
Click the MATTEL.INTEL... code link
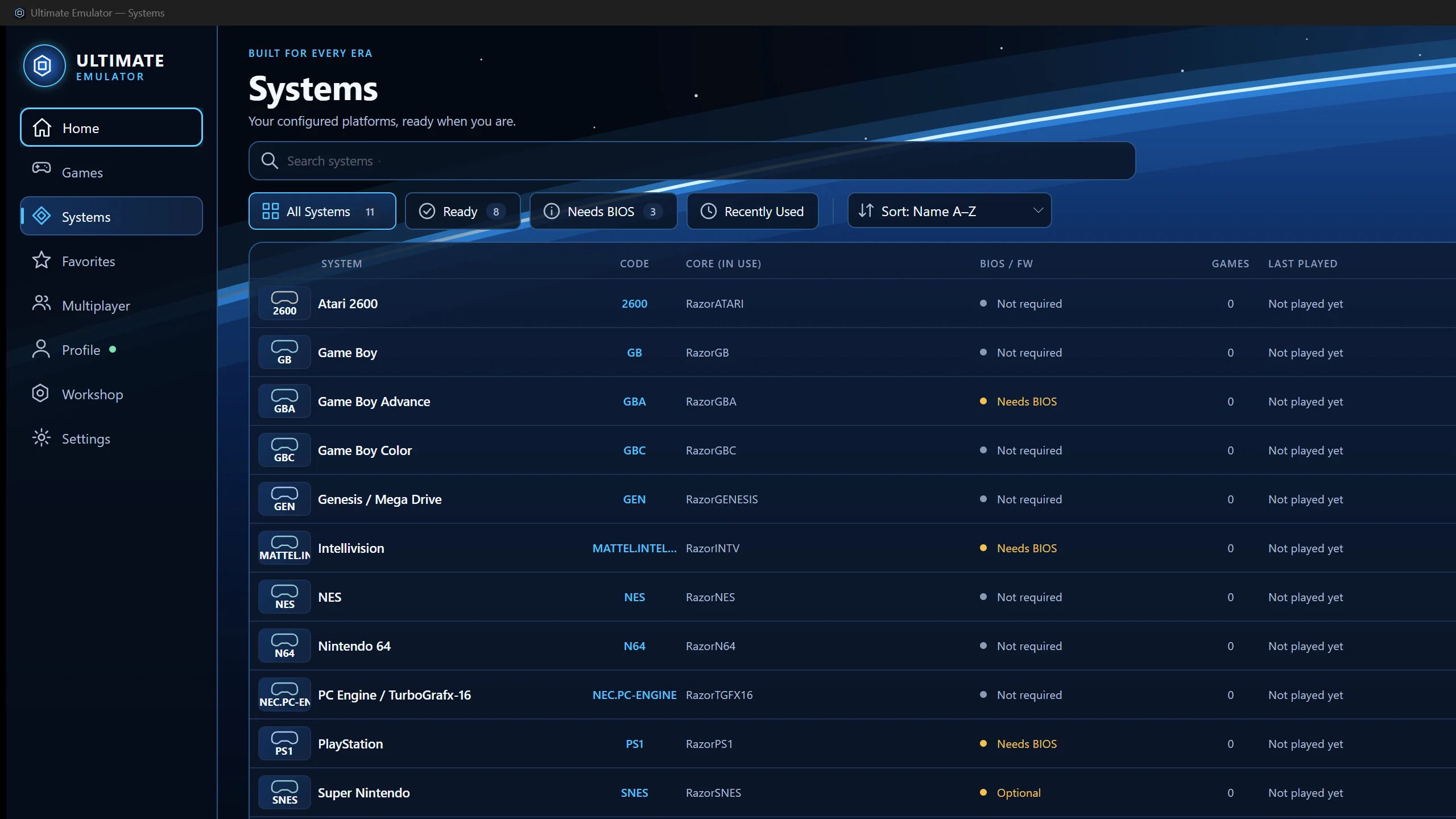click(634, 548)
